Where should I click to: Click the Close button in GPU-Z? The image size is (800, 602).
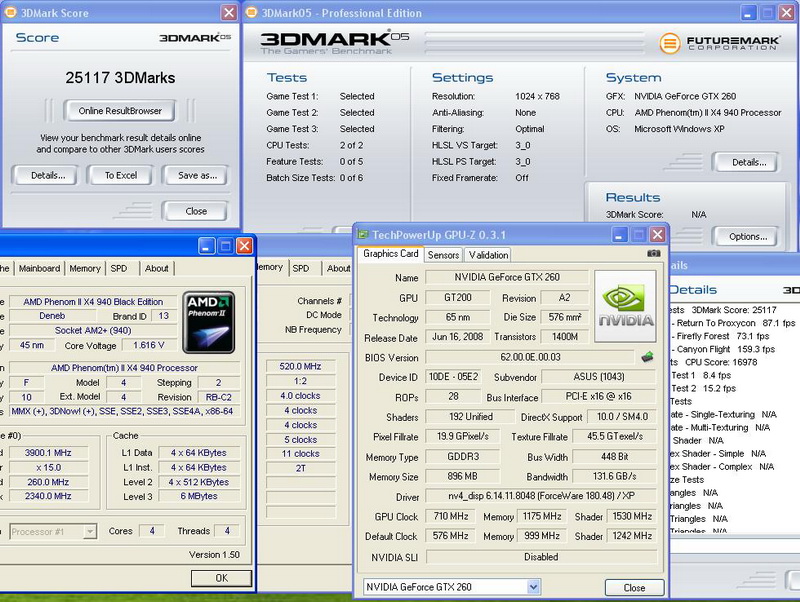[x=634, y=588]
